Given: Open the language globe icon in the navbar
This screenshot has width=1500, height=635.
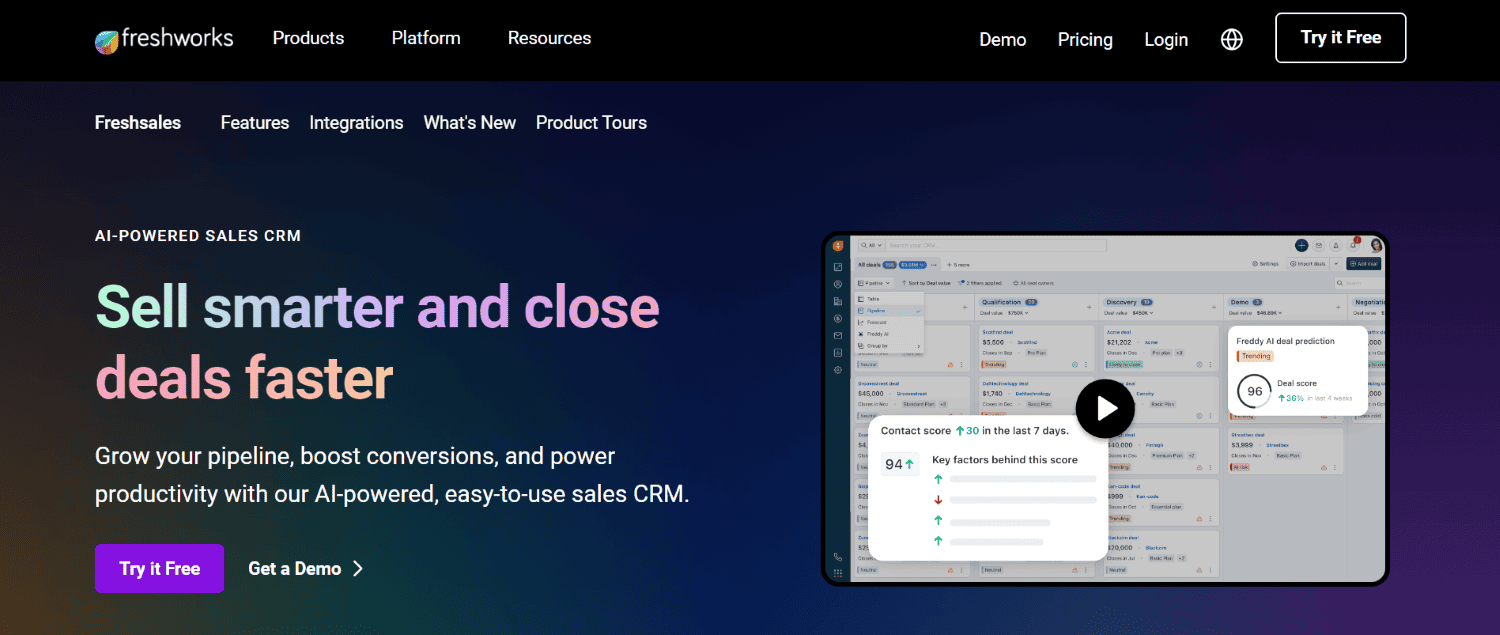Looking at the screenshot, I should coord(1231,39).
